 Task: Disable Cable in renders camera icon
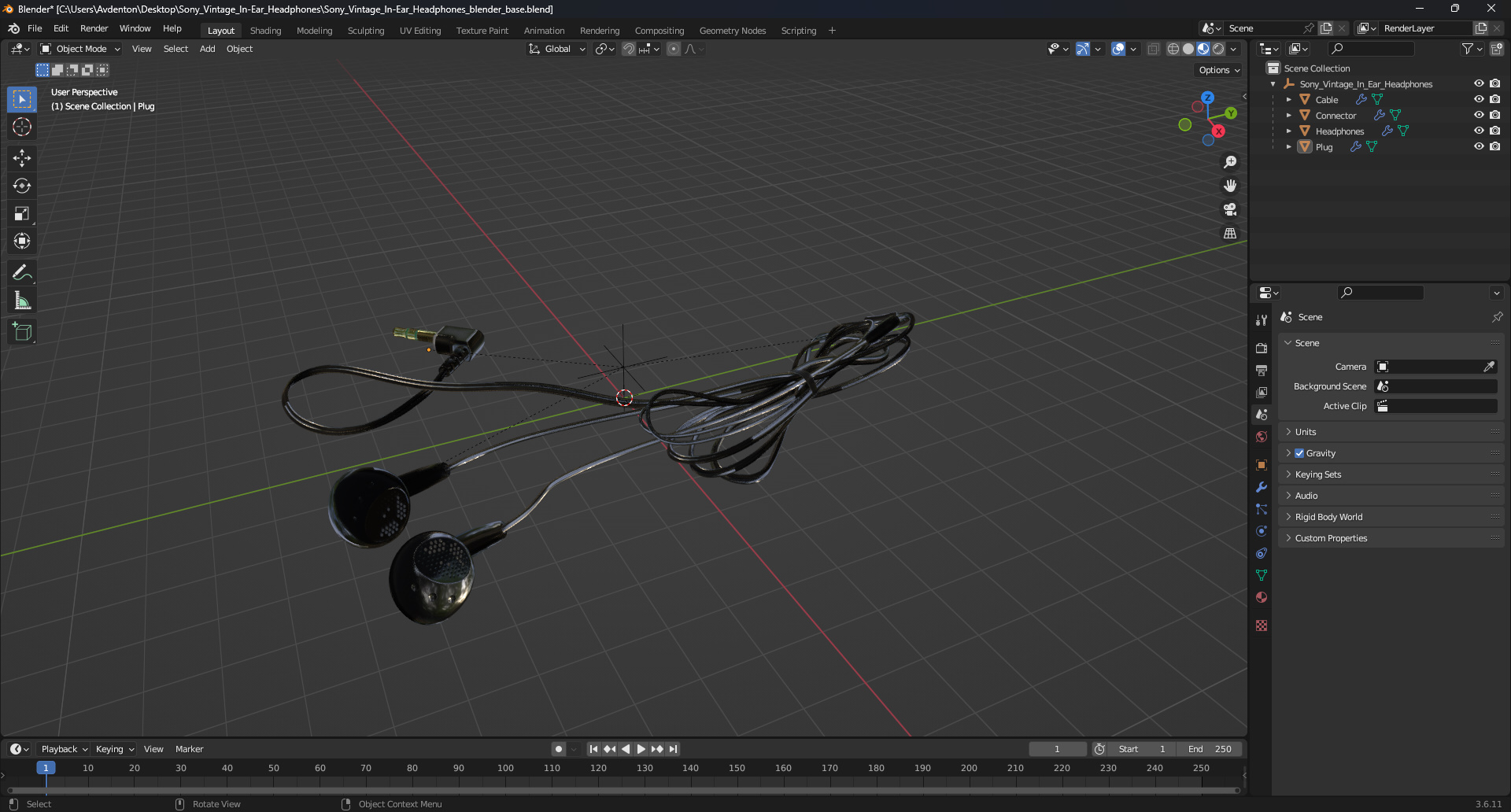pos(1495,99)
